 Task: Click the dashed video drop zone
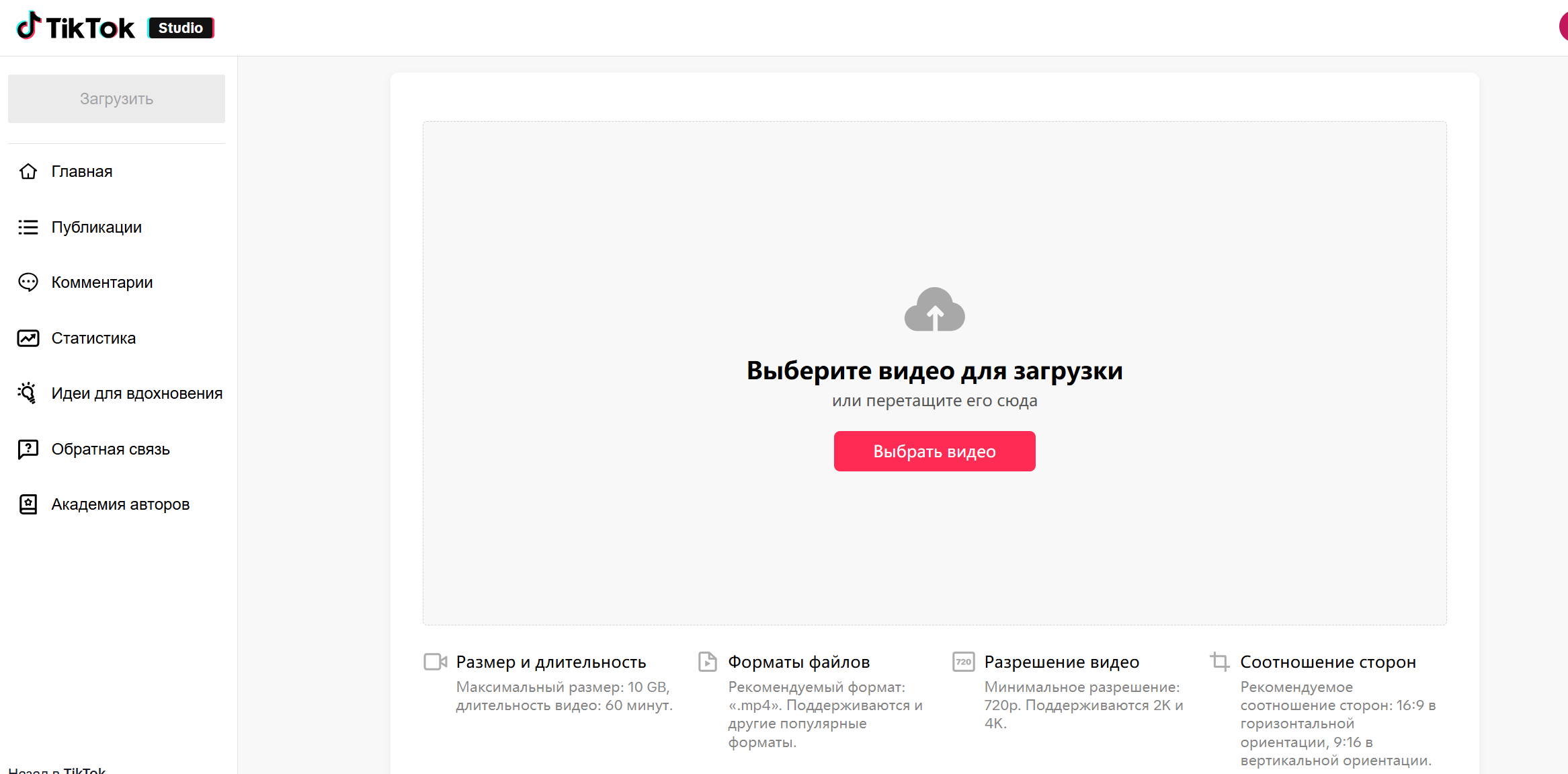coord(935,373)
